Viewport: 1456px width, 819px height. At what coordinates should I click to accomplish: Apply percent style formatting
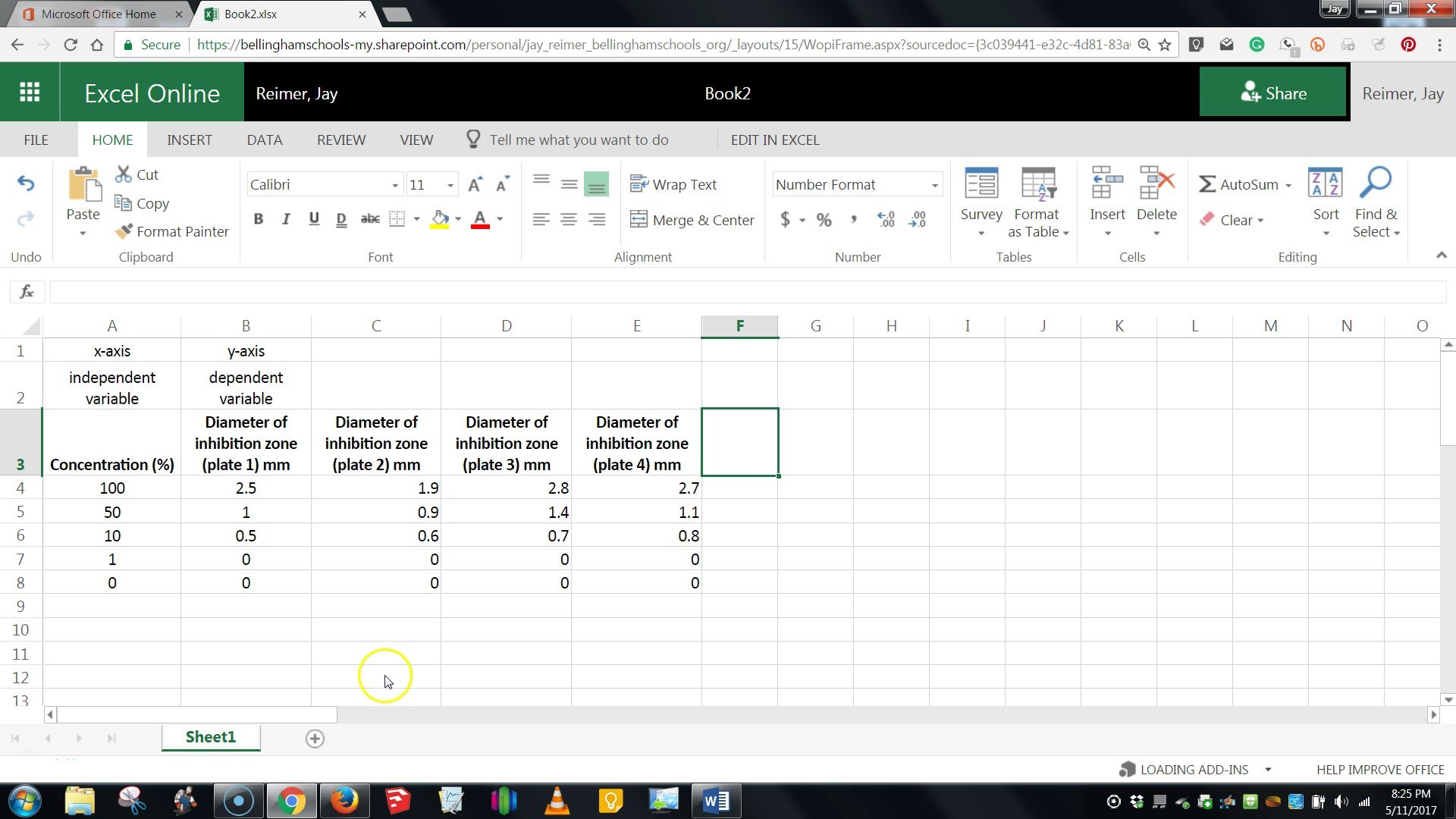pyautogui.click(x=824, y=219)
